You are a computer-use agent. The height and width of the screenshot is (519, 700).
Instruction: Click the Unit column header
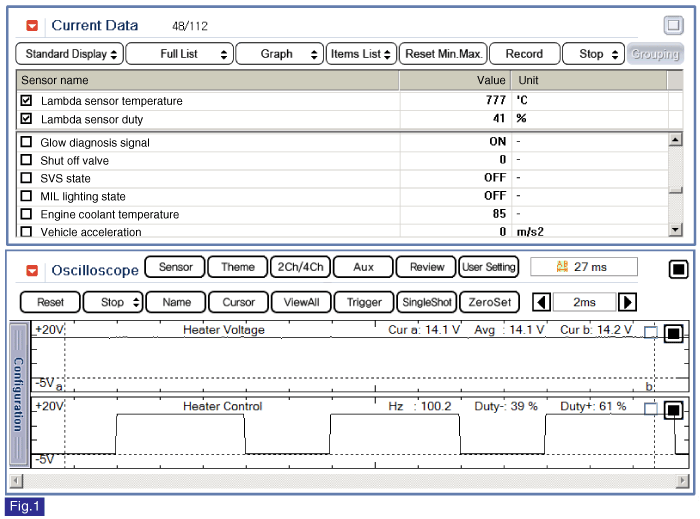589,80
